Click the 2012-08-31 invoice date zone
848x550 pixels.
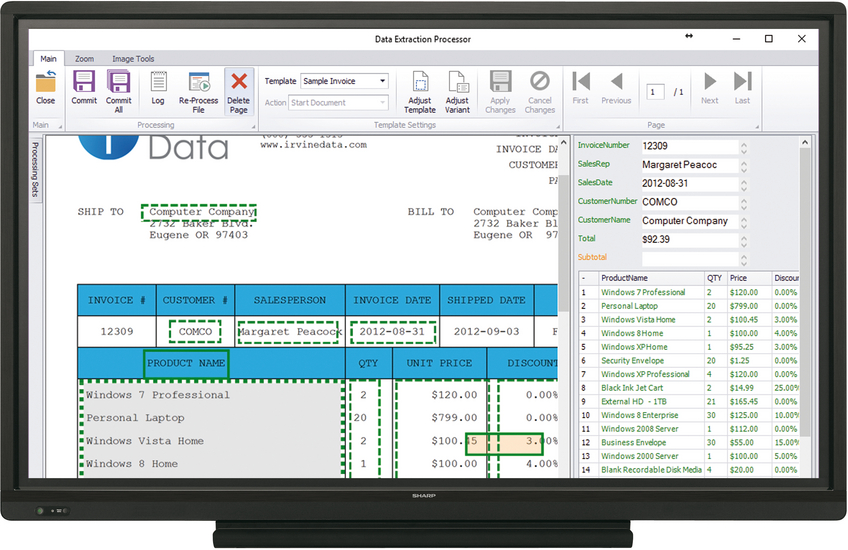click(393, 332)
